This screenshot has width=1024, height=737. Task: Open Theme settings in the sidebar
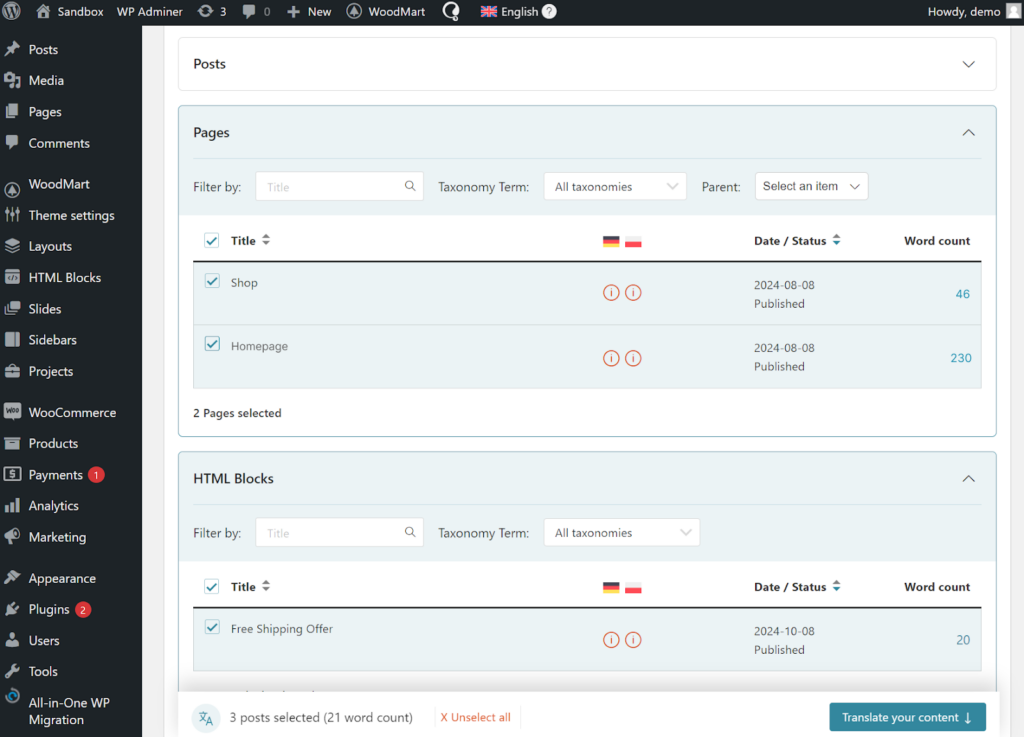coord(71,215)
